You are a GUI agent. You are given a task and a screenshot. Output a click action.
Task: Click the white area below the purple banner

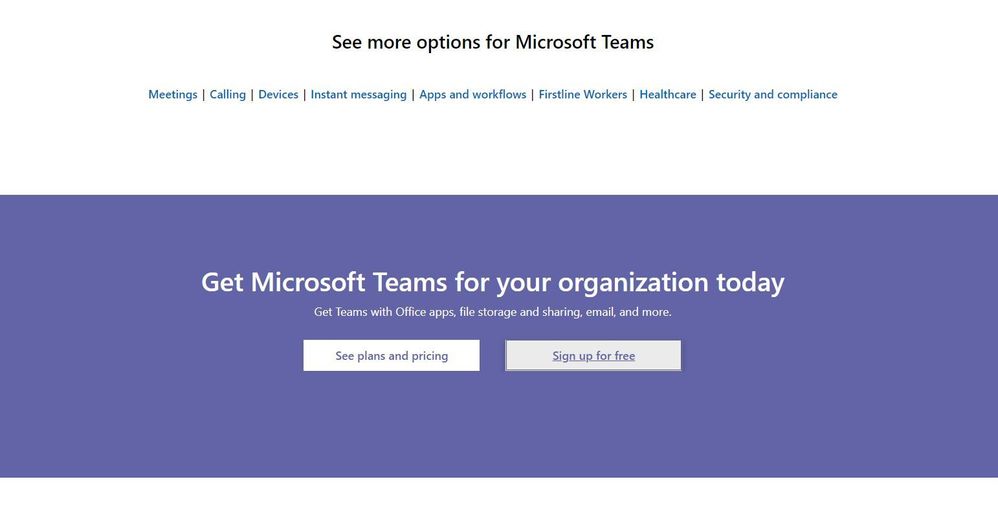[500, 495]
